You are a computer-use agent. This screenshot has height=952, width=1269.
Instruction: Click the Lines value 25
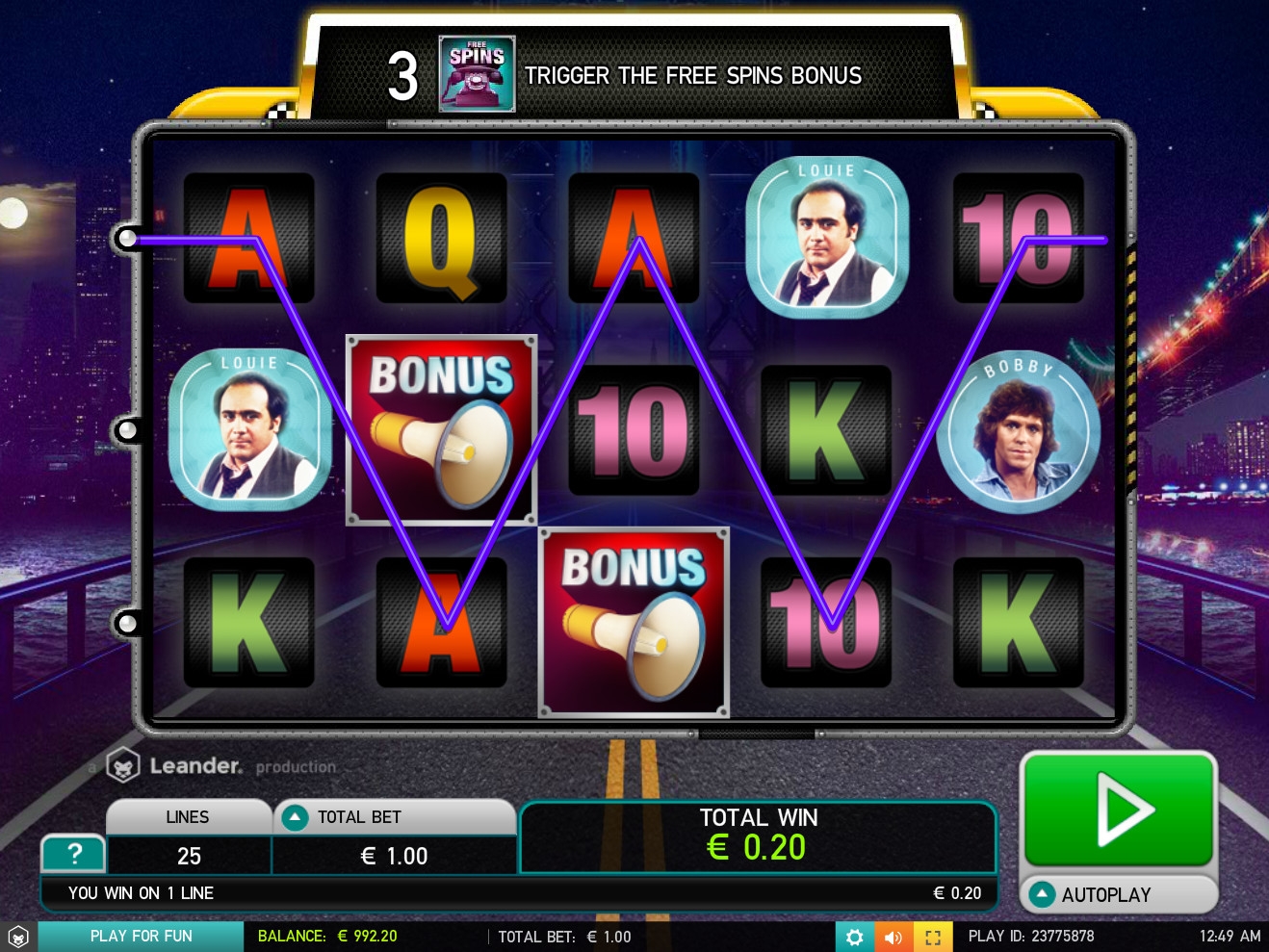click(189, 856)
